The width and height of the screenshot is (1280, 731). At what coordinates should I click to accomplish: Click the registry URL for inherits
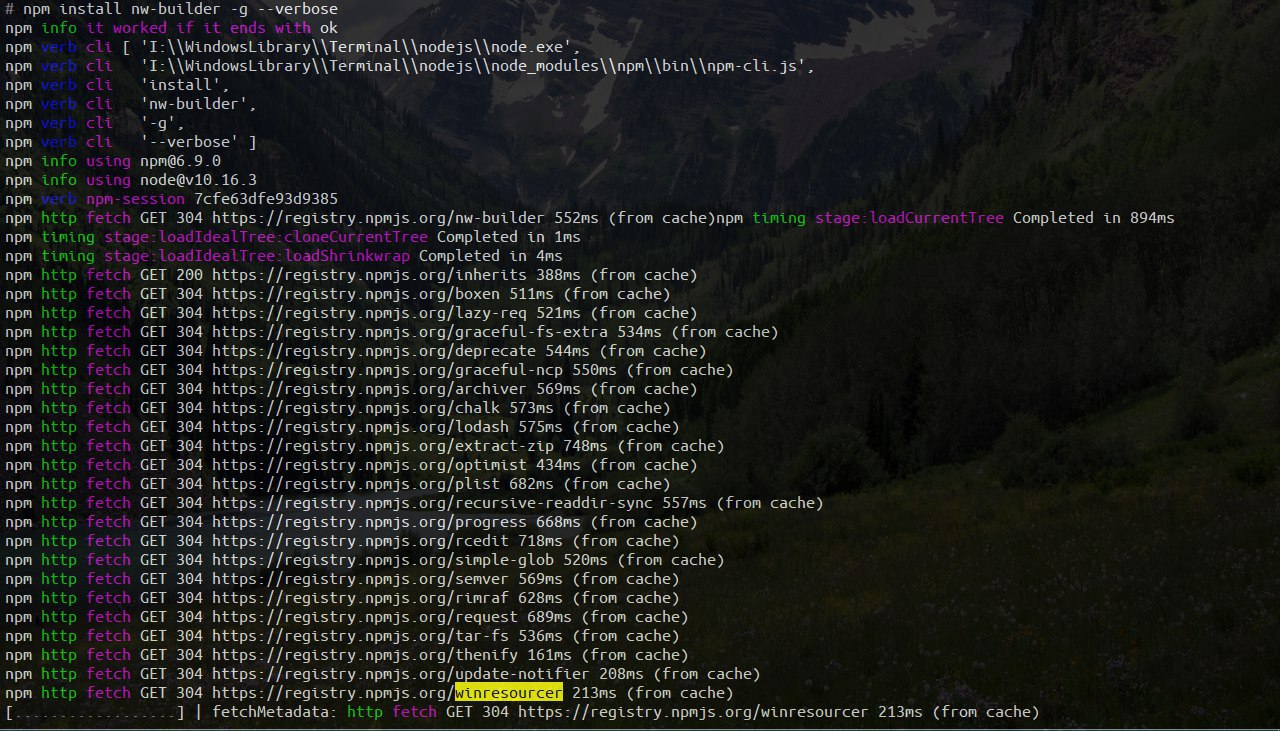pyautogui.click(x=369, y=275)
